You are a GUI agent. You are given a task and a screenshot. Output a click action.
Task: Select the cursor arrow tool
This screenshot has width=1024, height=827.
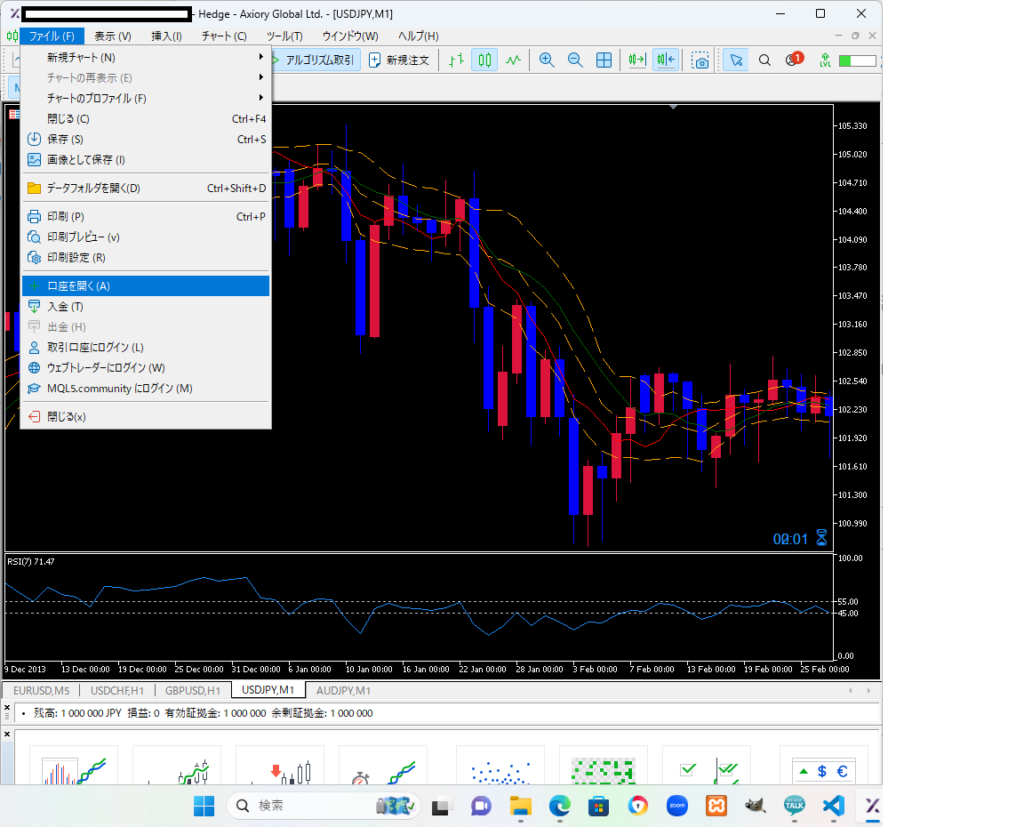[x=736, y=60]
